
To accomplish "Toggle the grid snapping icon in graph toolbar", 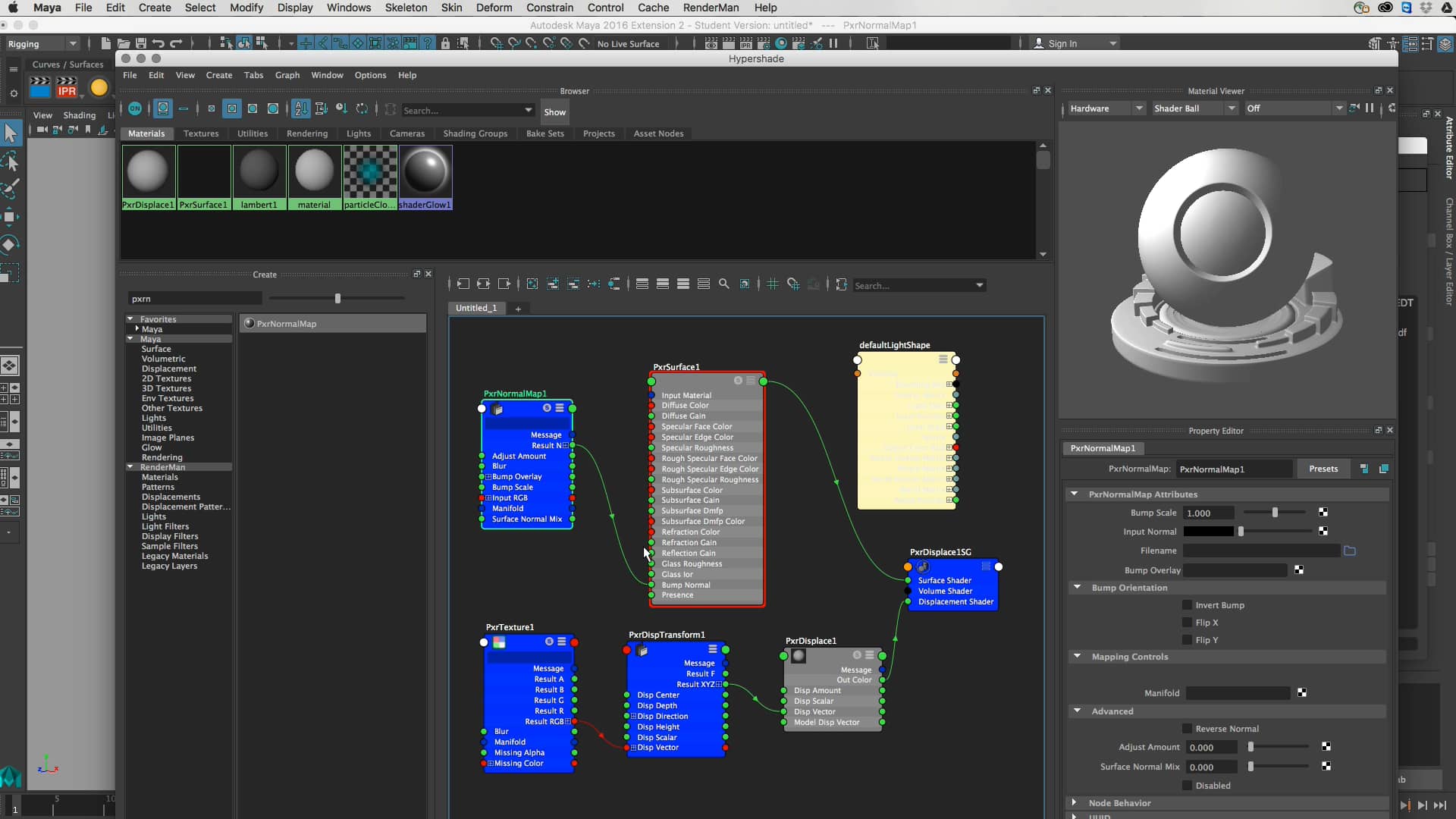I will [770, 284].
